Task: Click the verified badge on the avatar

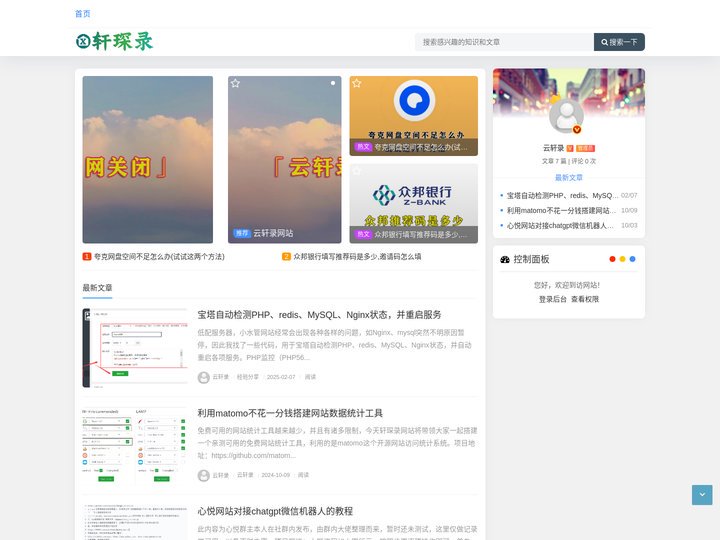Action: tap(577, 130)
